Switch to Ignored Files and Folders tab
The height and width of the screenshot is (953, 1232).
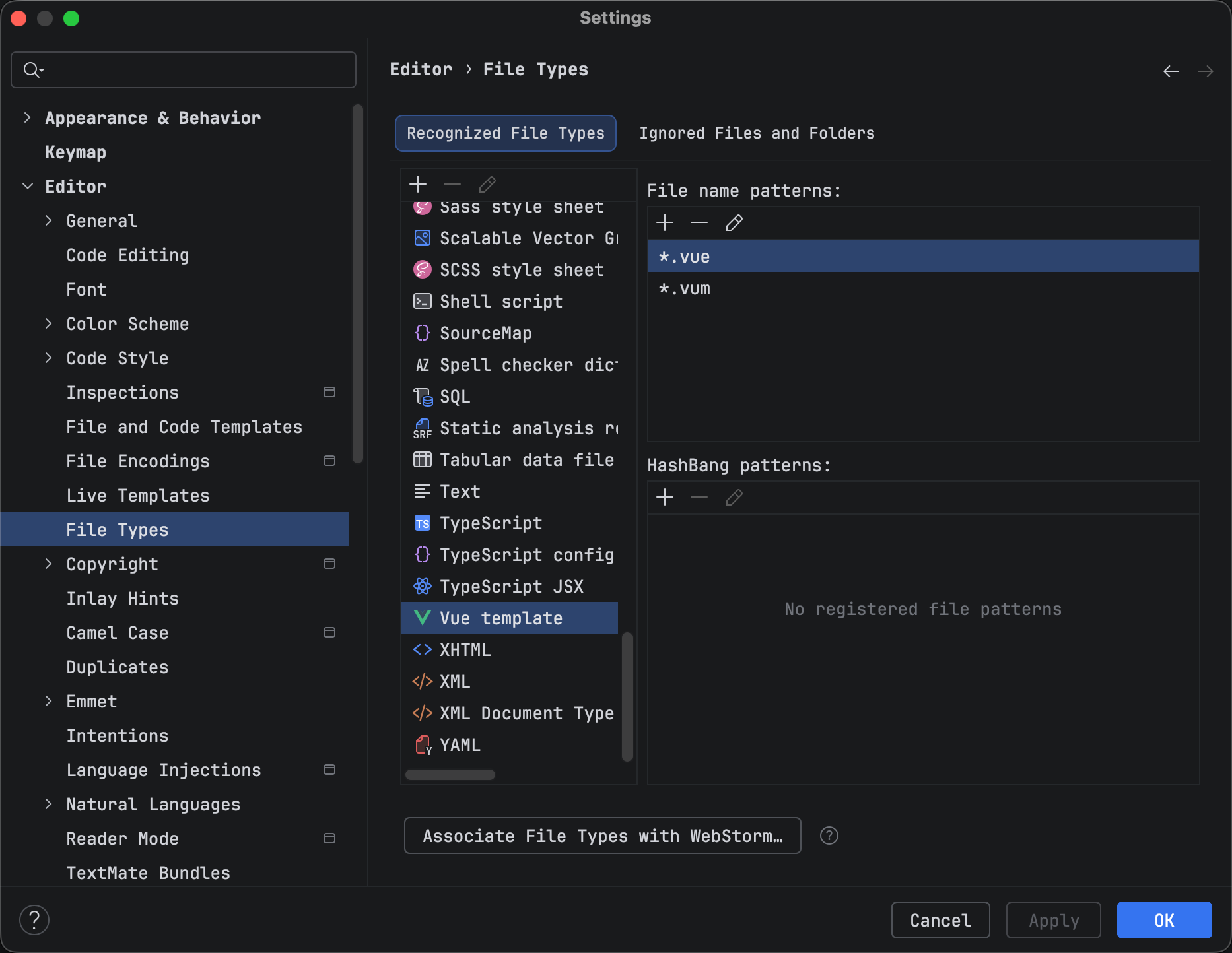click(756, 133)
